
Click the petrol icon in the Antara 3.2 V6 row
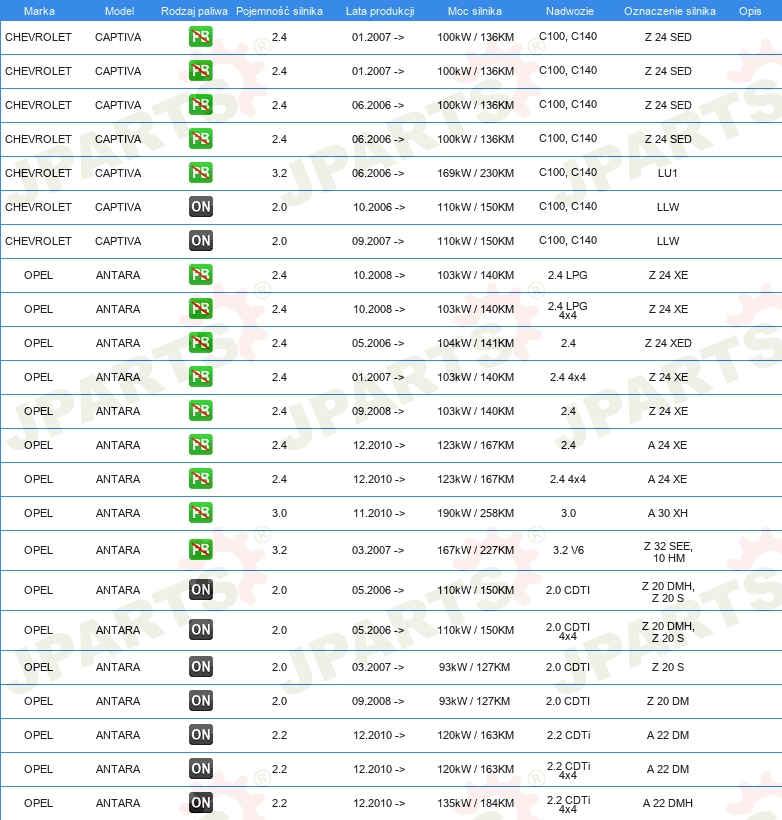click(x=201, y=550)
